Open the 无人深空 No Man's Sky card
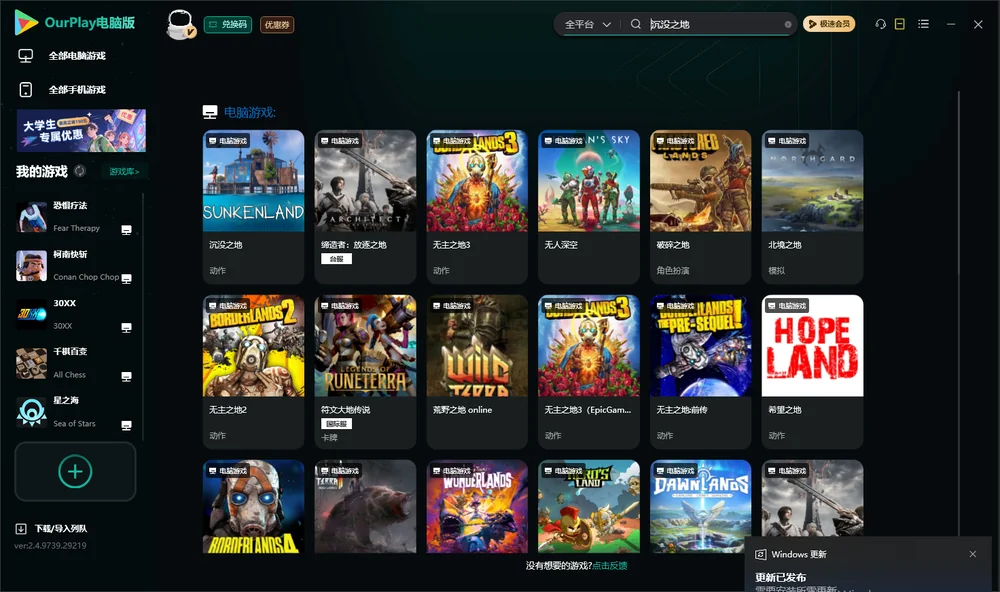The width and height of the screenshot is (1000, 592). [x=589, y=207]
